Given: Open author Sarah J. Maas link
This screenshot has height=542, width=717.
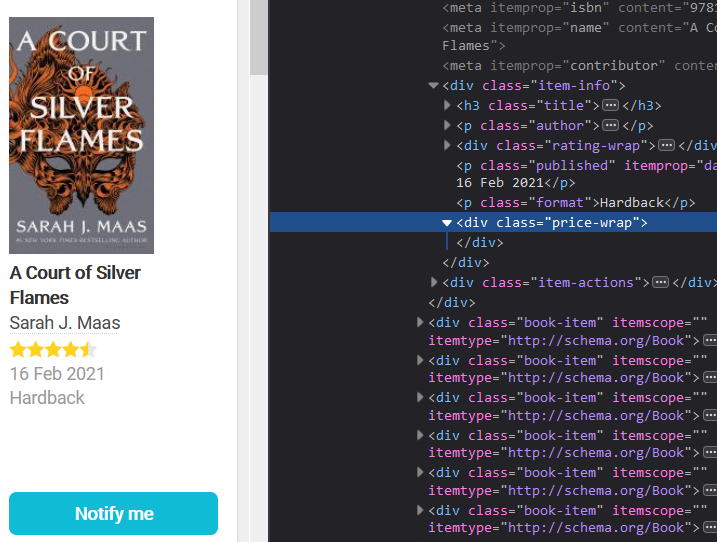Looking at the screenshot, I should tap(64, 323).
